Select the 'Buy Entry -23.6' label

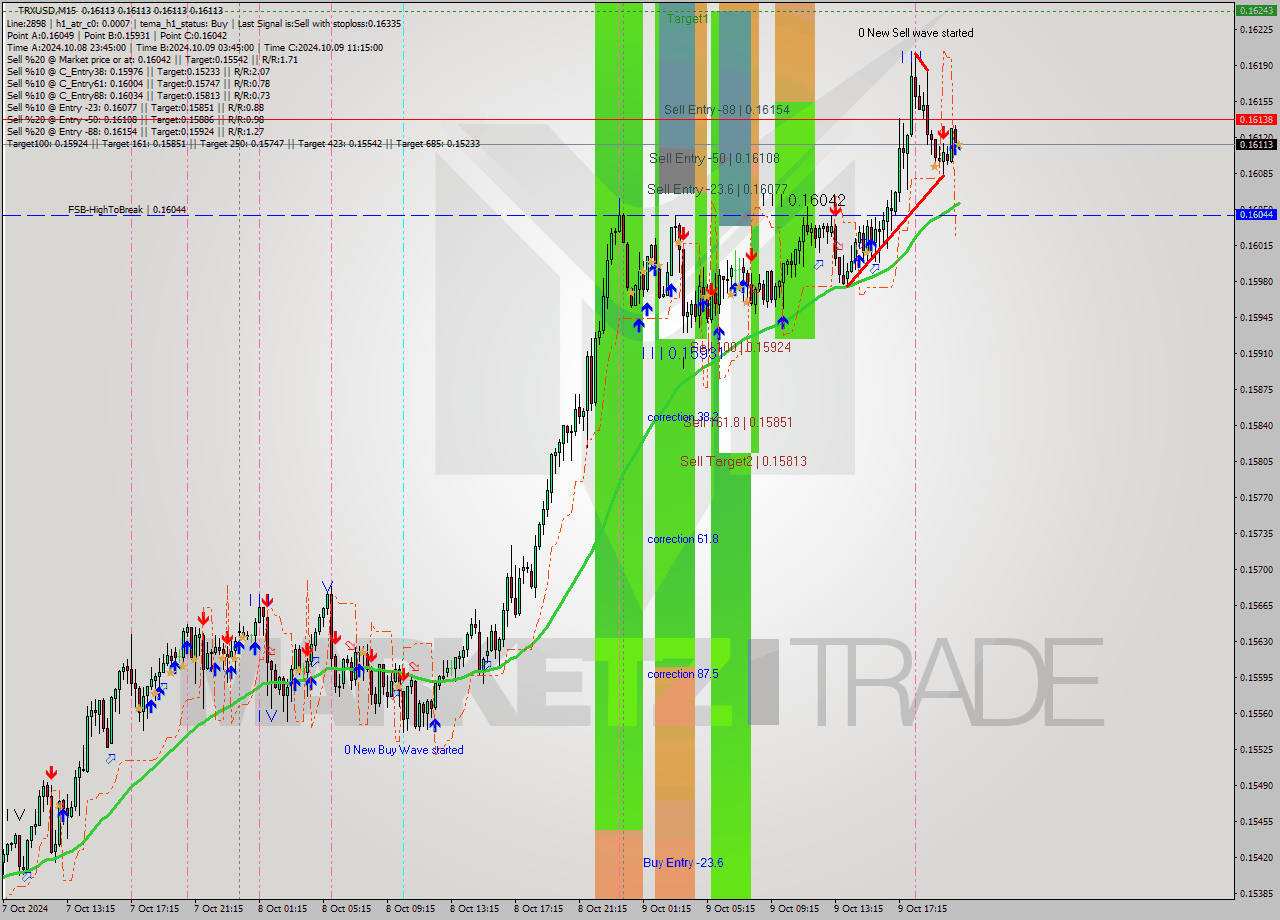point(683,863)
